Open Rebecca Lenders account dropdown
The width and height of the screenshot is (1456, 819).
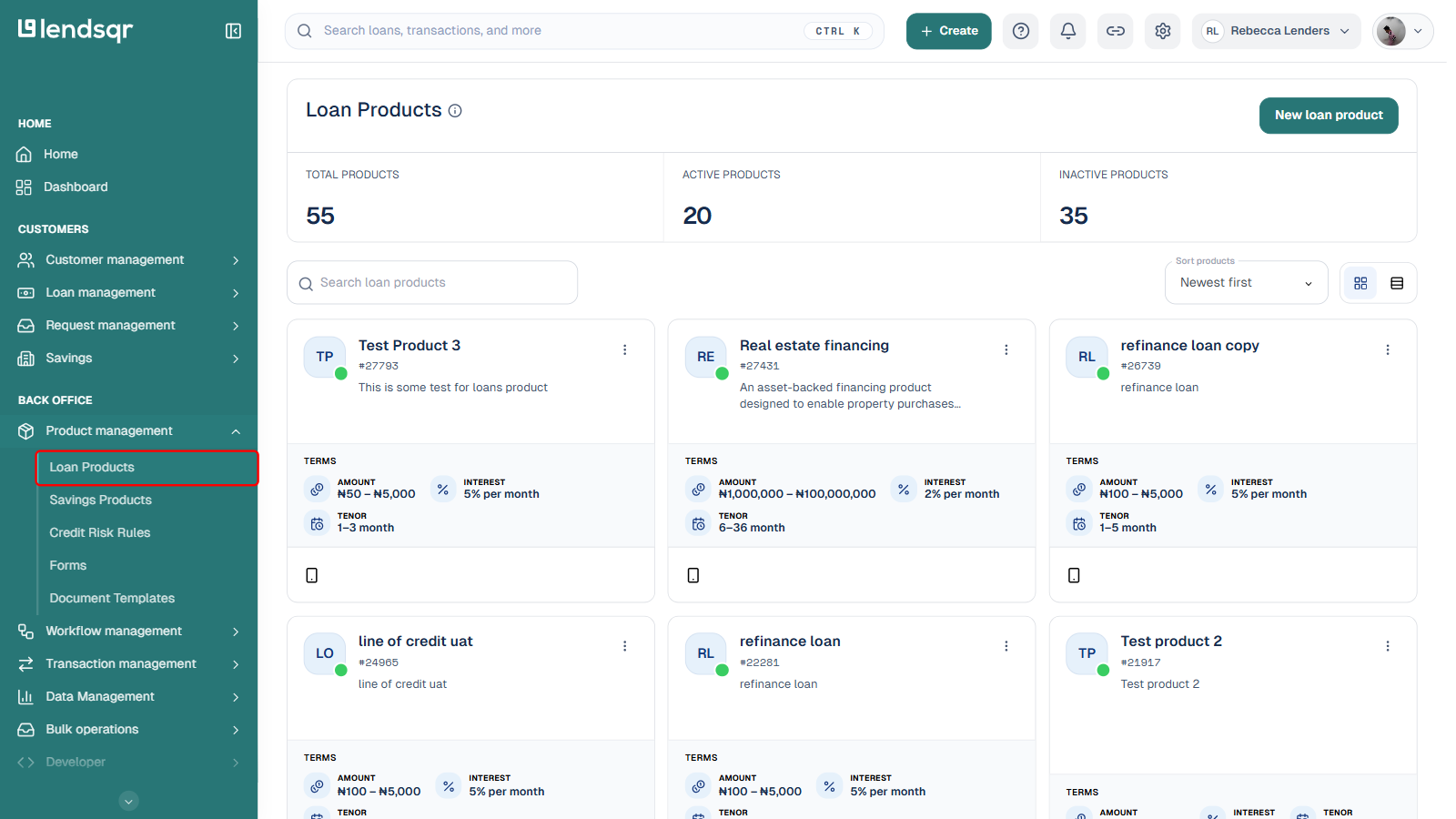[x=1276, y=31]
